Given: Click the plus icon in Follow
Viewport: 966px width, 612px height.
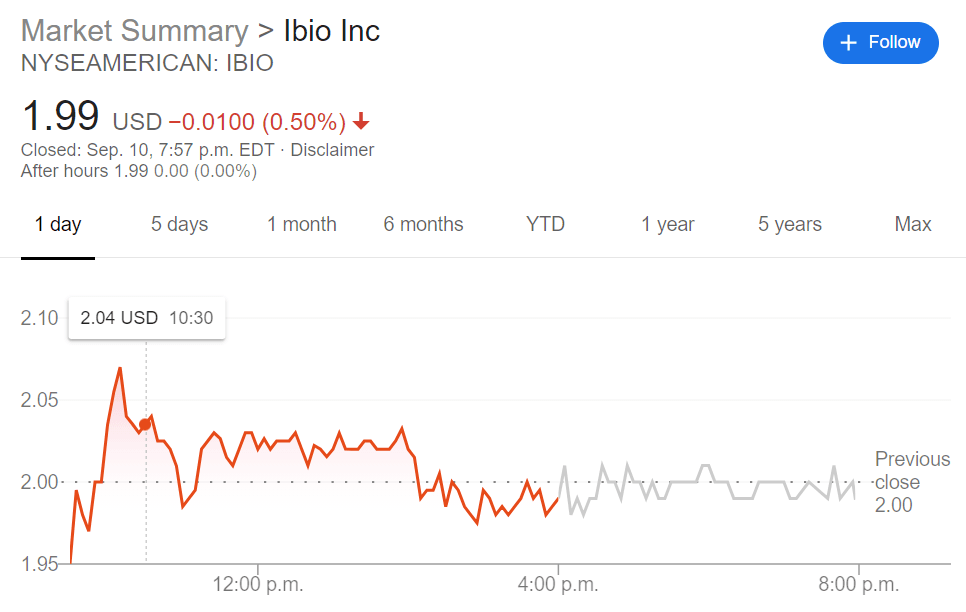Looking at the screenshot, I should pyautogui.click(x=849, y=42).
